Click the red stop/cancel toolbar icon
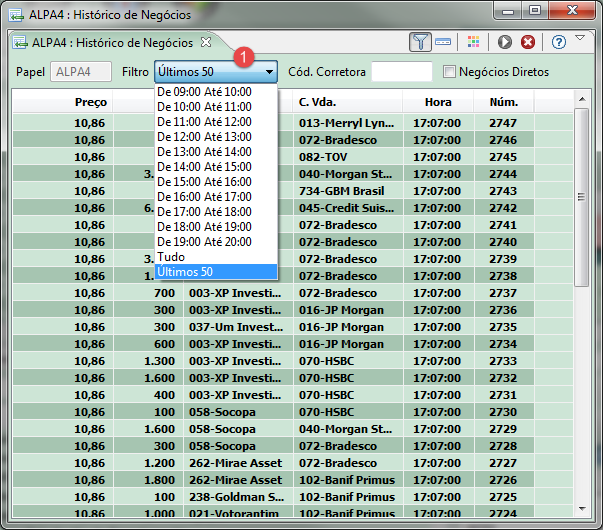This screenshot has width=603, height=530. point(528,42)
